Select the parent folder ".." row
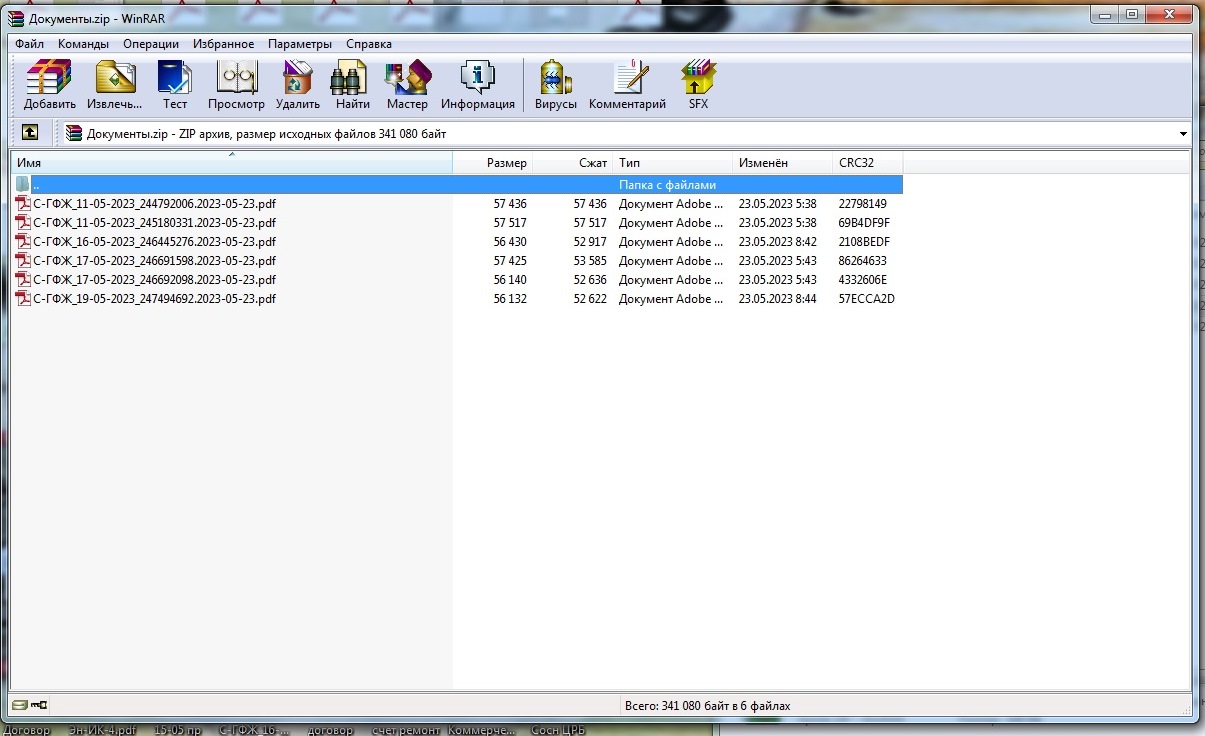Image resolution: width=1205 pixels, height=736 pixels. pyautogui.click(x=36, y=185)
